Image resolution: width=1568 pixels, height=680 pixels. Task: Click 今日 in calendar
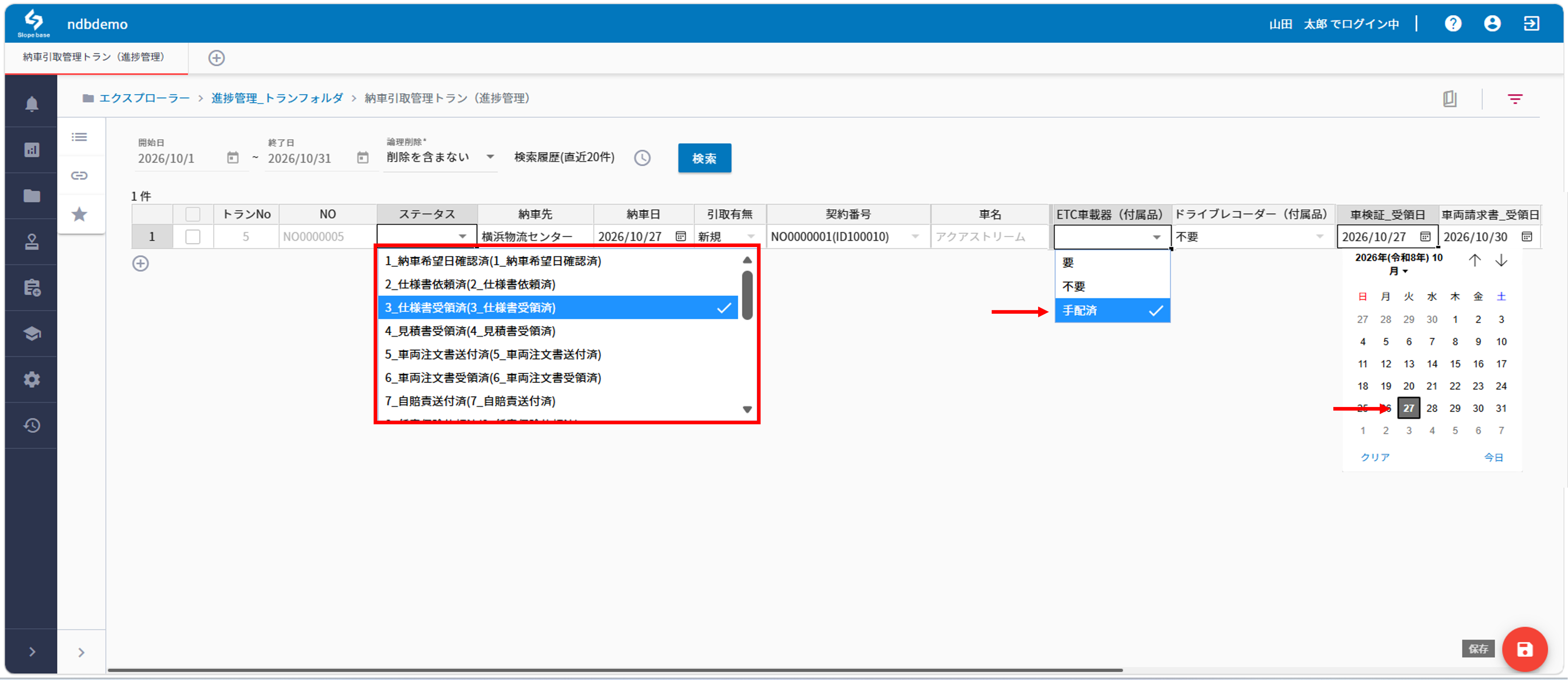pyautogui.click(x=1493, y=457)
